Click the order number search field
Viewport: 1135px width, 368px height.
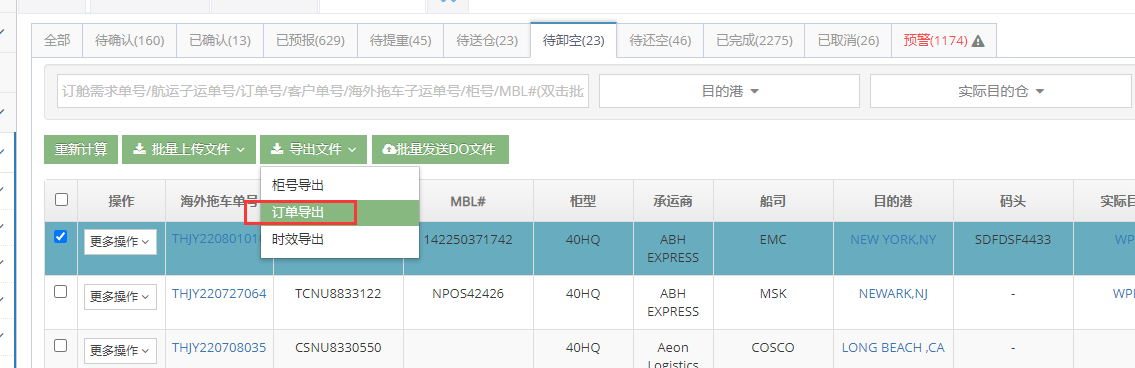click(x=323, y=92)
